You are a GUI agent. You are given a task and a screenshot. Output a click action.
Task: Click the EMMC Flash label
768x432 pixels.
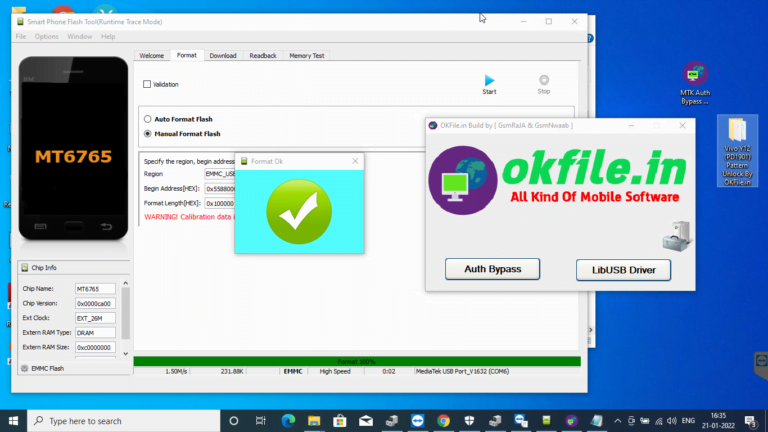(48, 368)
